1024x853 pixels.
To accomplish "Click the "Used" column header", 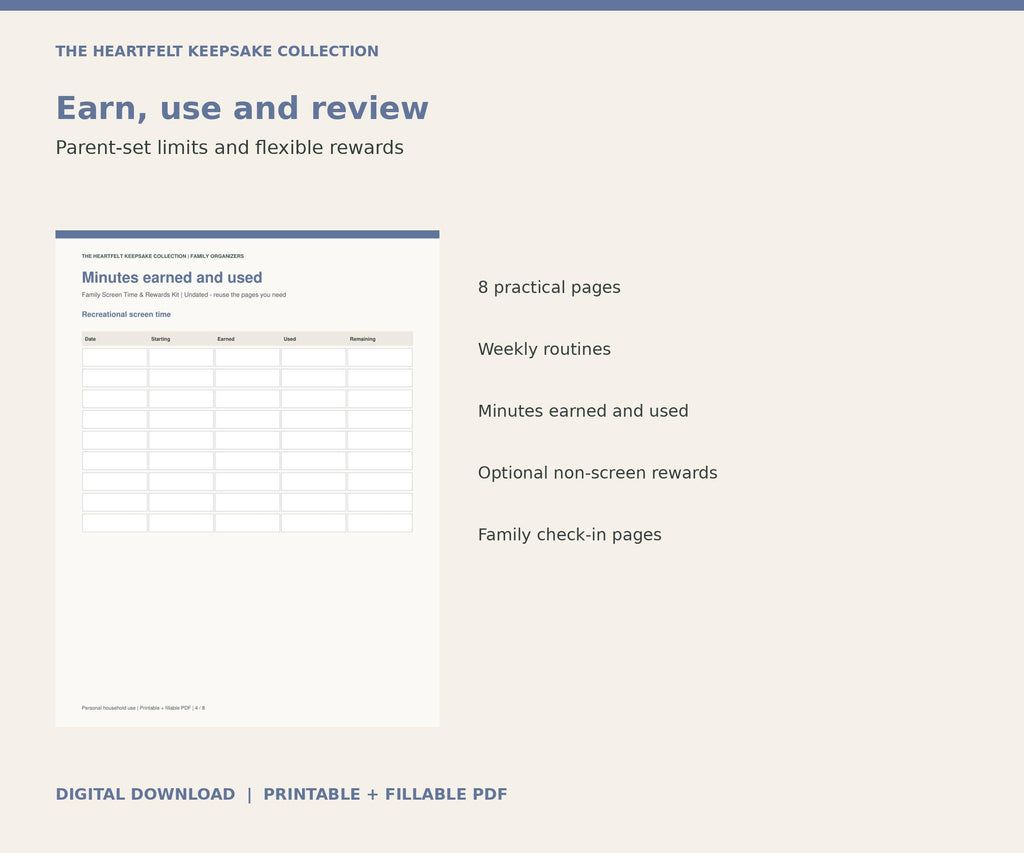I will coord(290,339).
